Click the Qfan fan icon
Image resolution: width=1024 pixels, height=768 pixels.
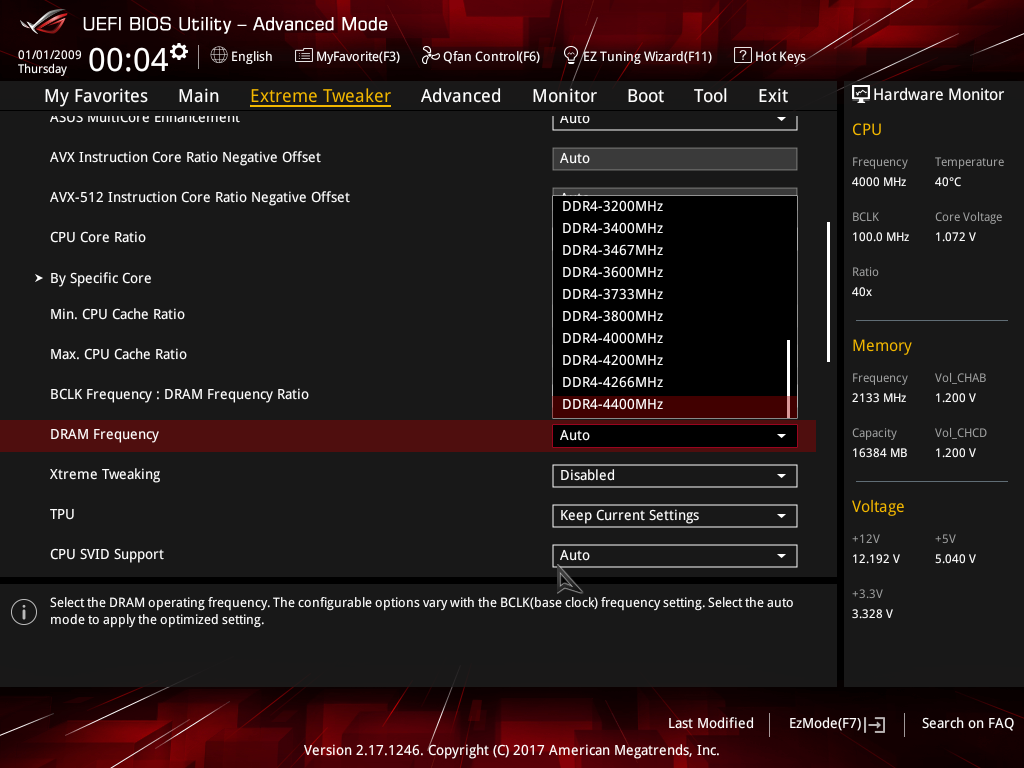[430, 56]
